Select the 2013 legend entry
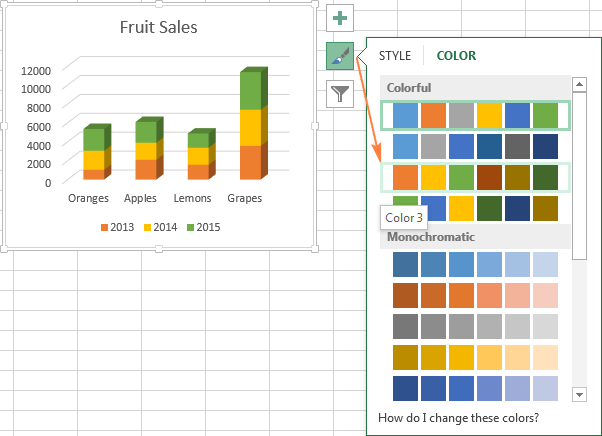The image size is (602, 436). 117,228
